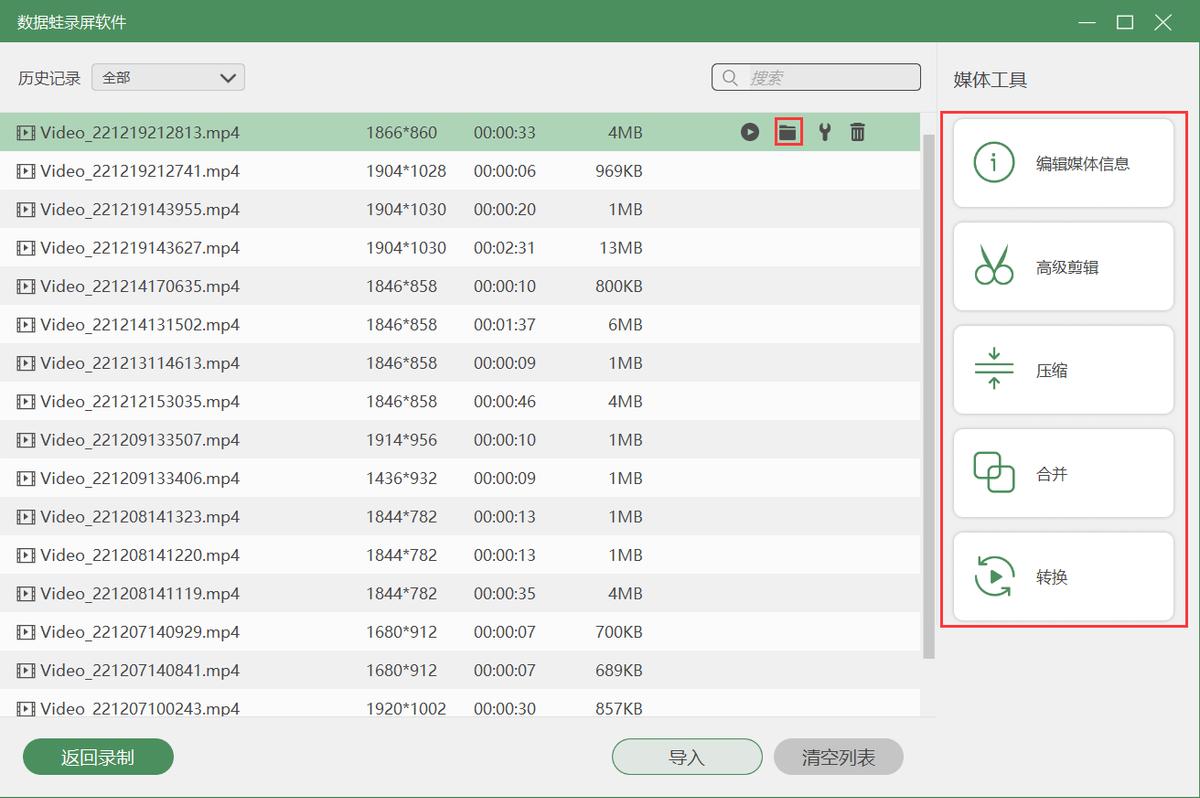Open the 编辑媒体信息 info tool
The image size is (1200, 798).
(x=1062, y=162)
